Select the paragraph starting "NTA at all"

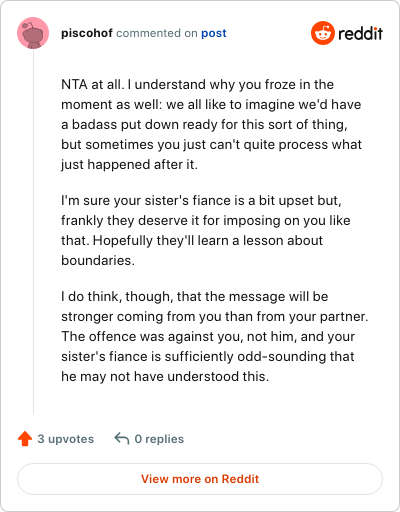pos(211,124)
